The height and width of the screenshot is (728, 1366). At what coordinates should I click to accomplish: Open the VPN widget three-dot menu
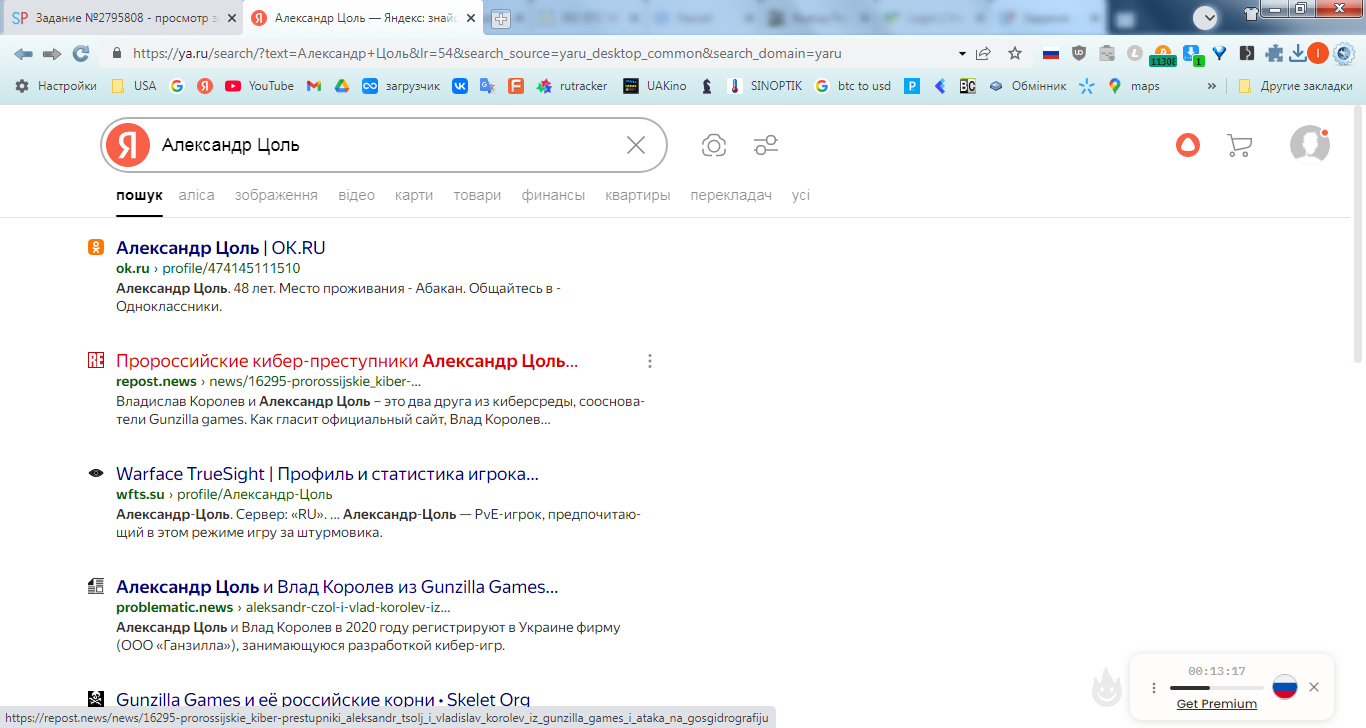(1154, 688)
